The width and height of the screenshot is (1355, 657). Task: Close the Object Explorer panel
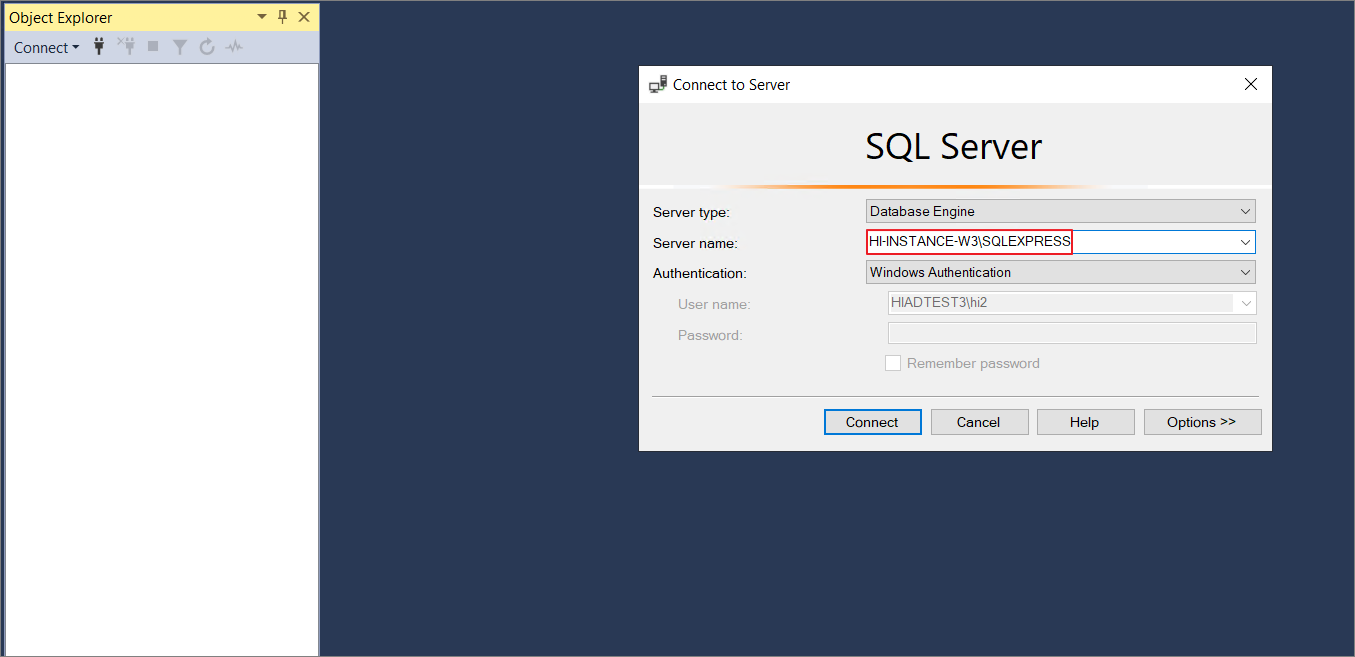(x=304, y=17)
